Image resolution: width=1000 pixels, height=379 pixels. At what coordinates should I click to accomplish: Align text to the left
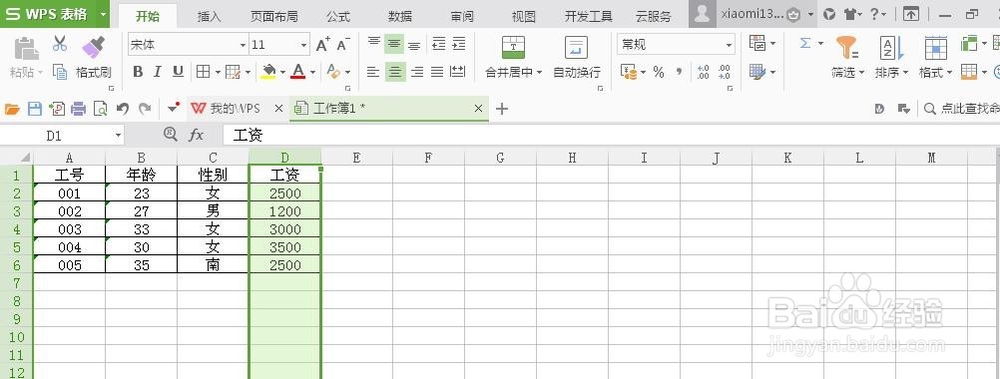tap(374, 71)
